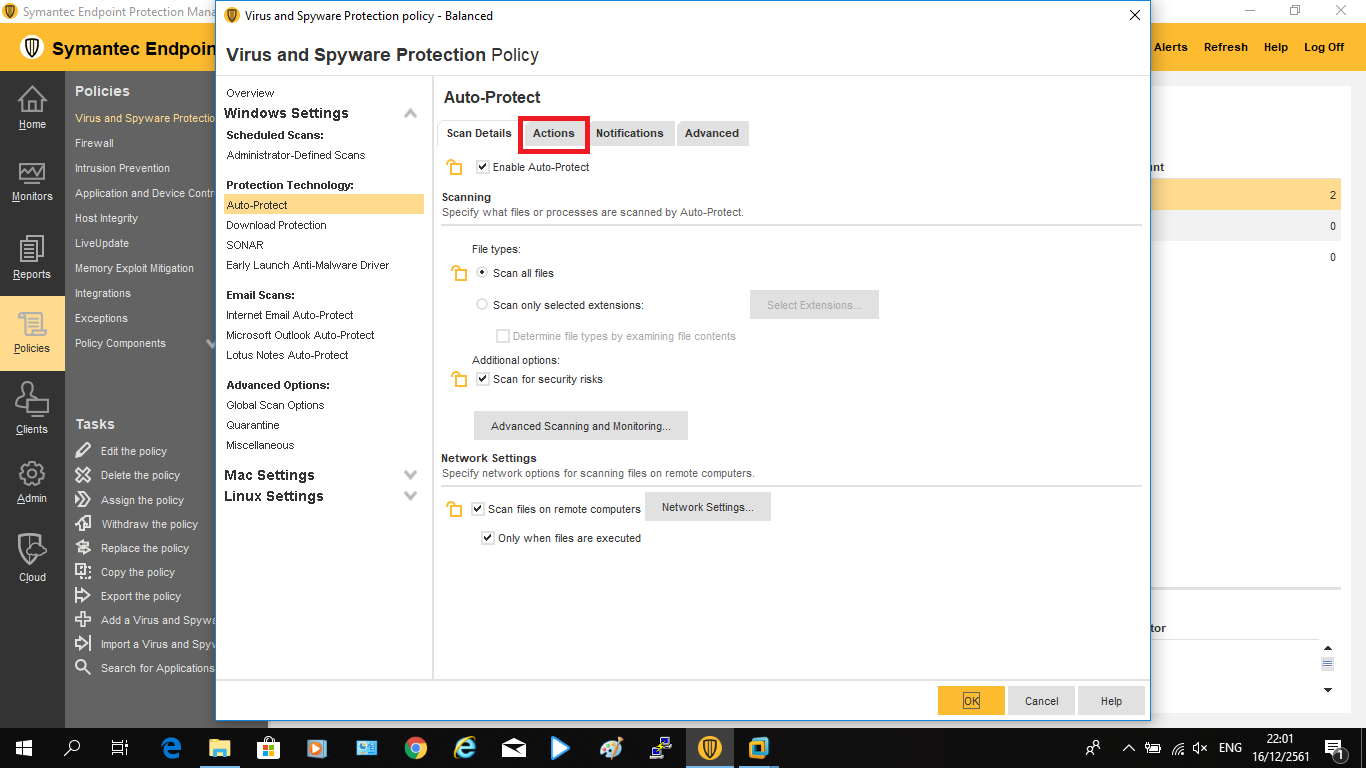Collapse the Windows Settings section

410,114
